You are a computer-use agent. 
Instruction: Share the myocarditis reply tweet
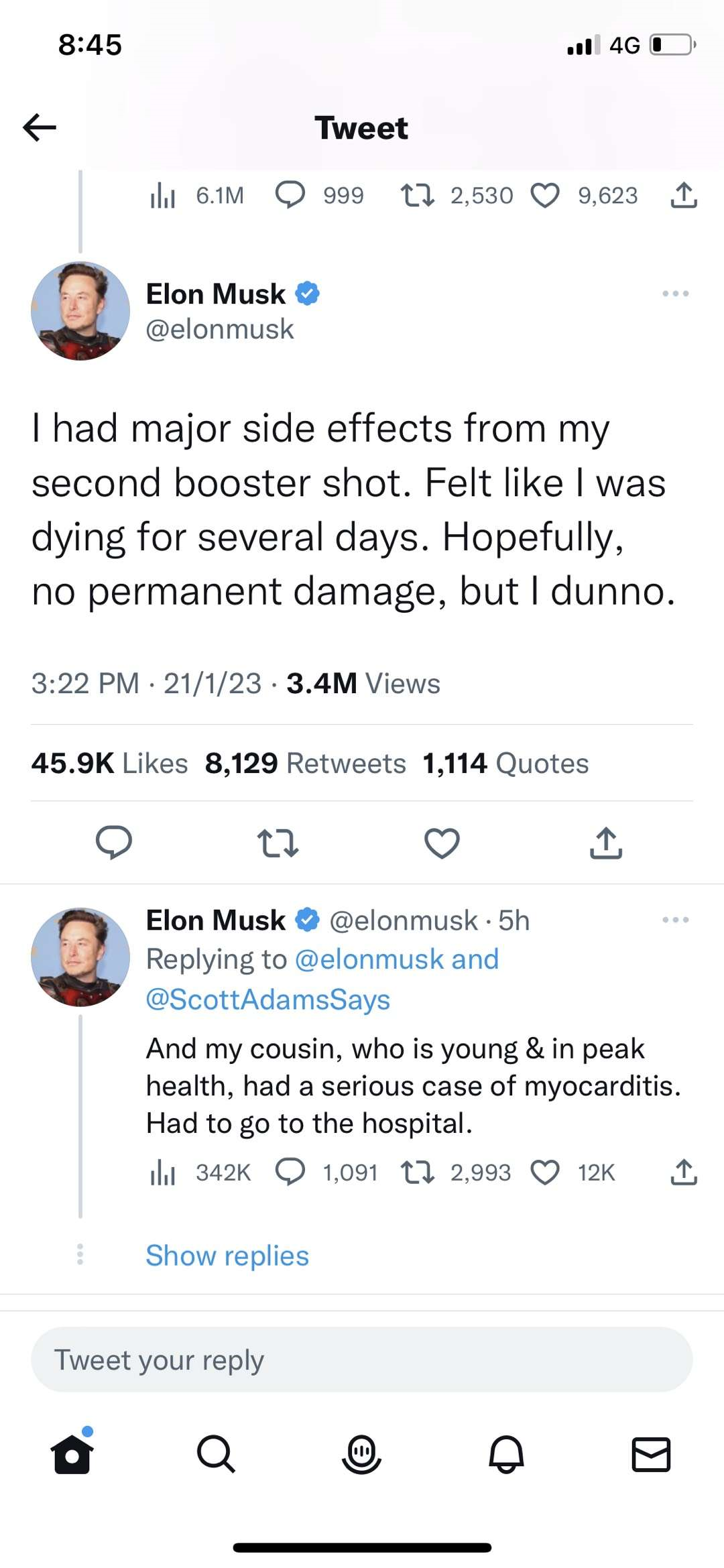(x=684, y=1172)
